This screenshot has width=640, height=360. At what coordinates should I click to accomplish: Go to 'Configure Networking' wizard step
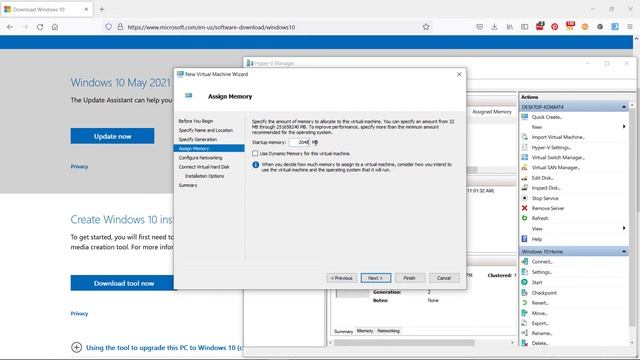pos(200,158)
